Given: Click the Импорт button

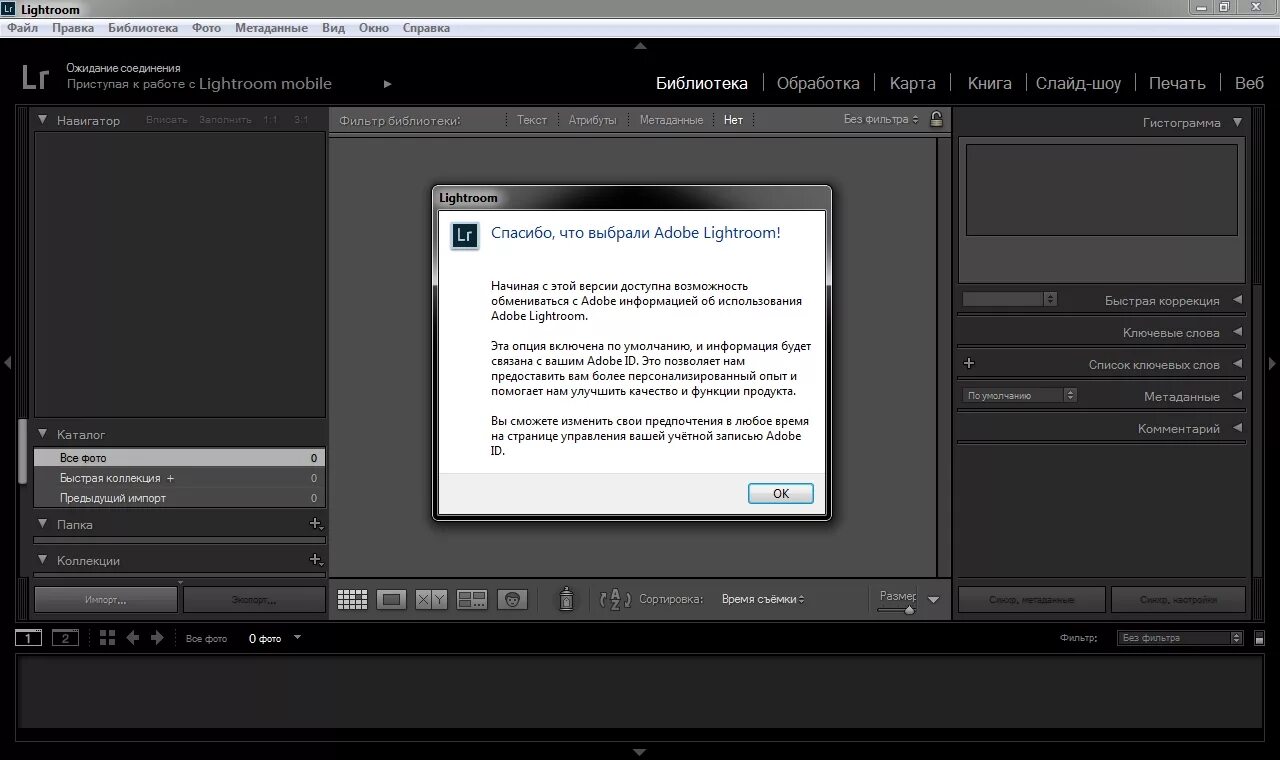Looking at the screenshot, I should pyautogui.click(x=106, y=600).
